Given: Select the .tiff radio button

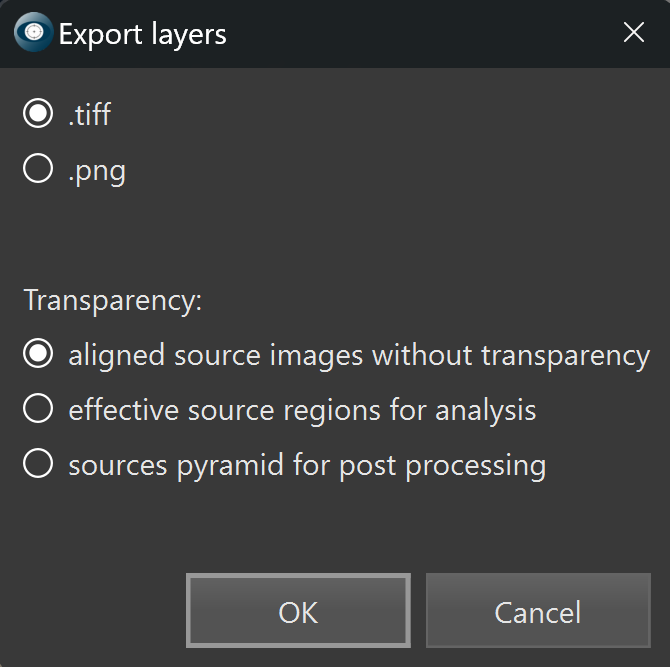Looking at the screenshot, I should coord(38,114).
